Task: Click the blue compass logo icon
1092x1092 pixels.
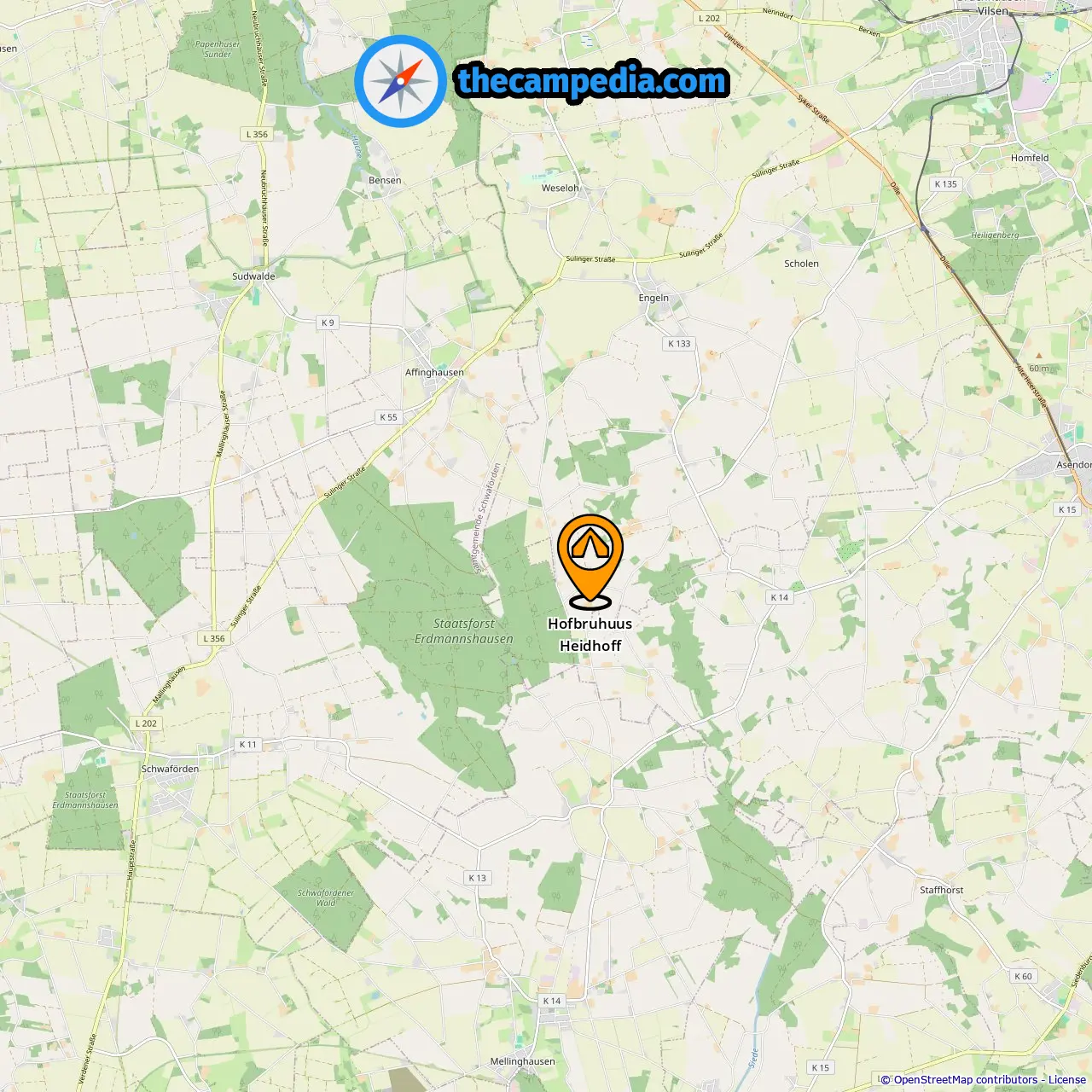Action: point(401,82)
